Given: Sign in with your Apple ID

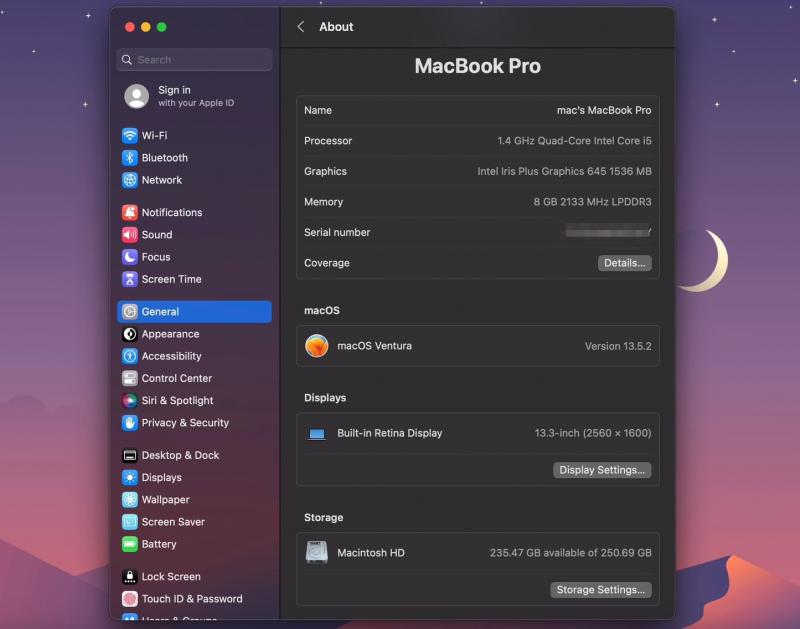Looking at the screenshot, I should click(x=196, y=96).
